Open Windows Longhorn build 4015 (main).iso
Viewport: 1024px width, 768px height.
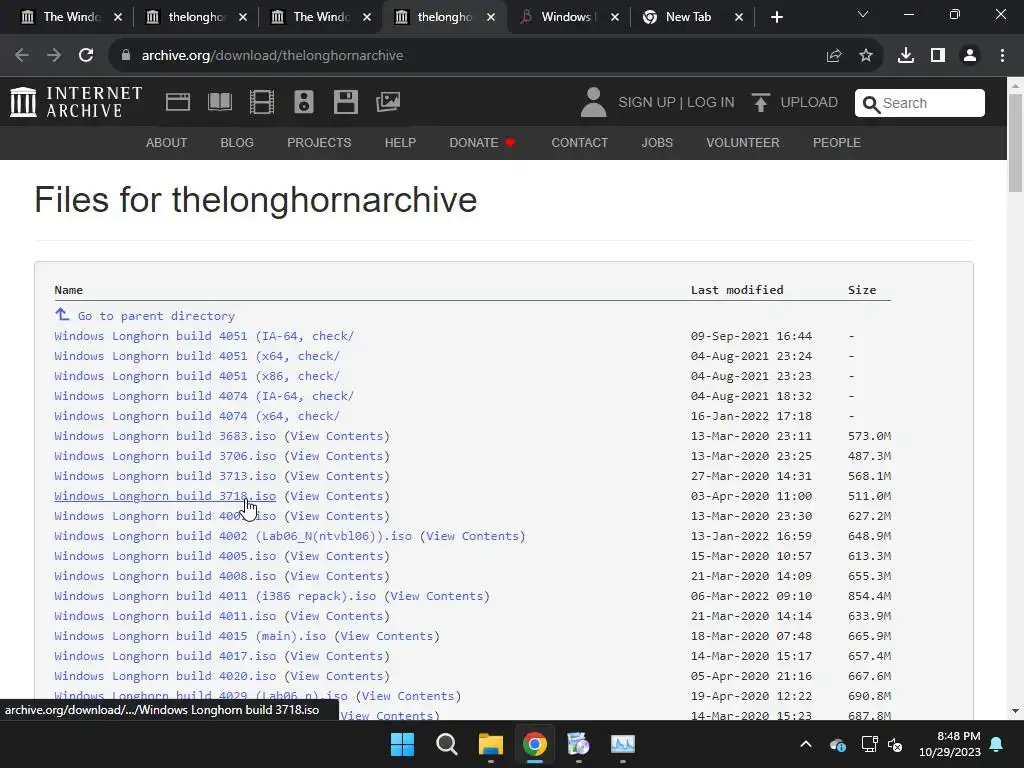point(190,636)
